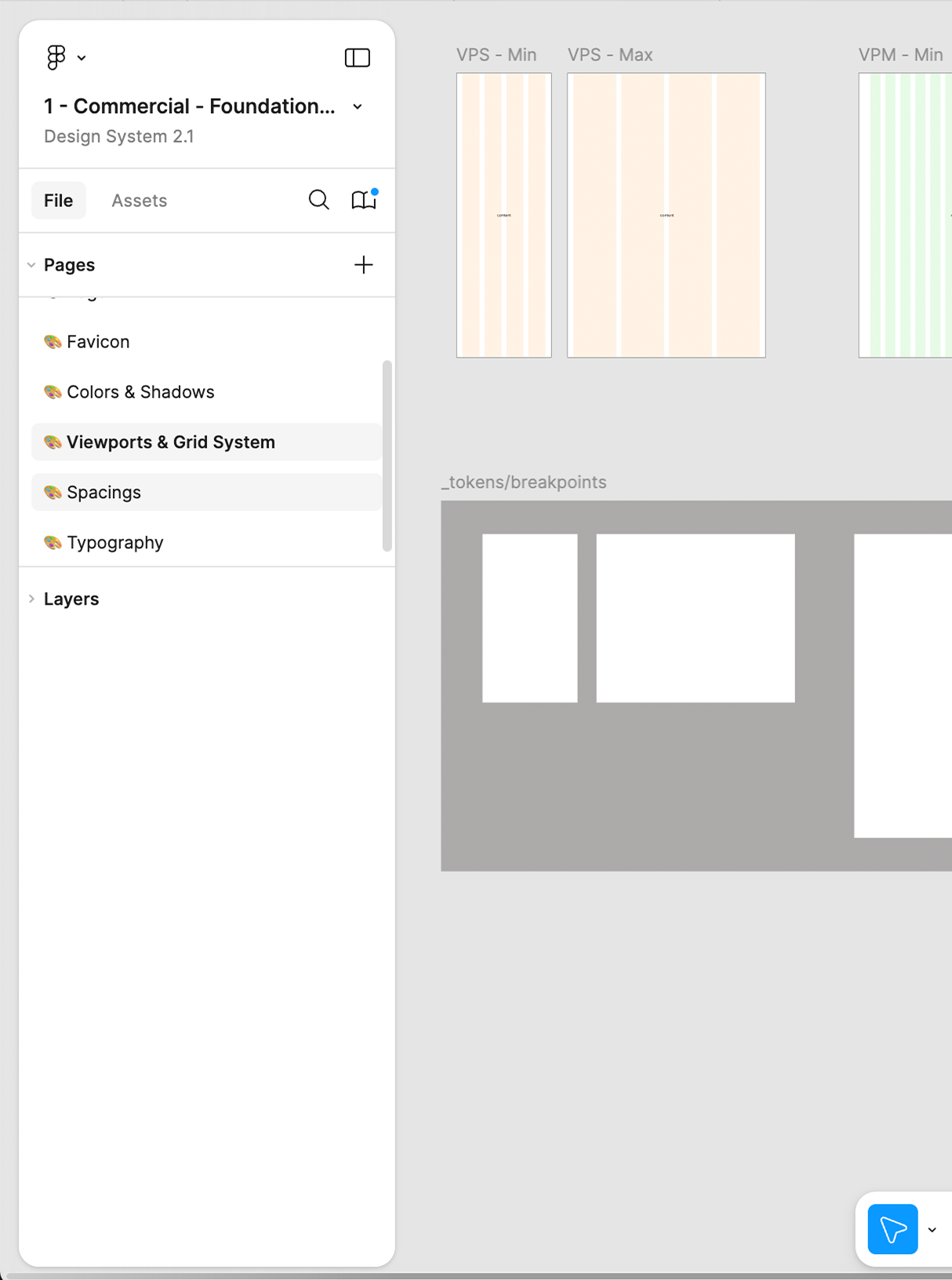Click the palette emoji beside Typography
This screenshot has height=1280, width=952.
(x=53, y=543)
